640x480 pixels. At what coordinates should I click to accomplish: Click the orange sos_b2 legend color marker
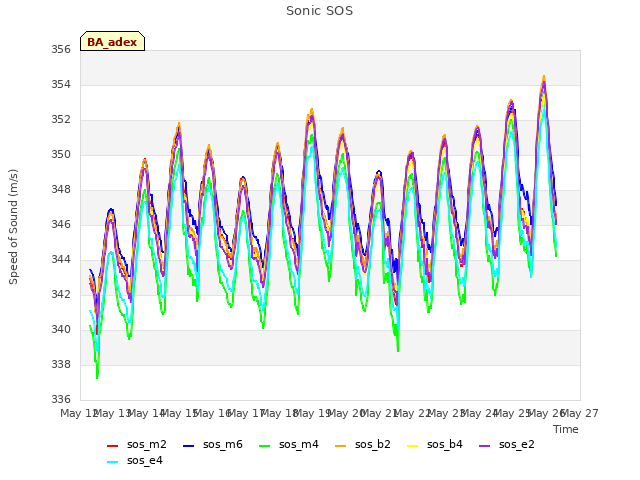(340, 446)
